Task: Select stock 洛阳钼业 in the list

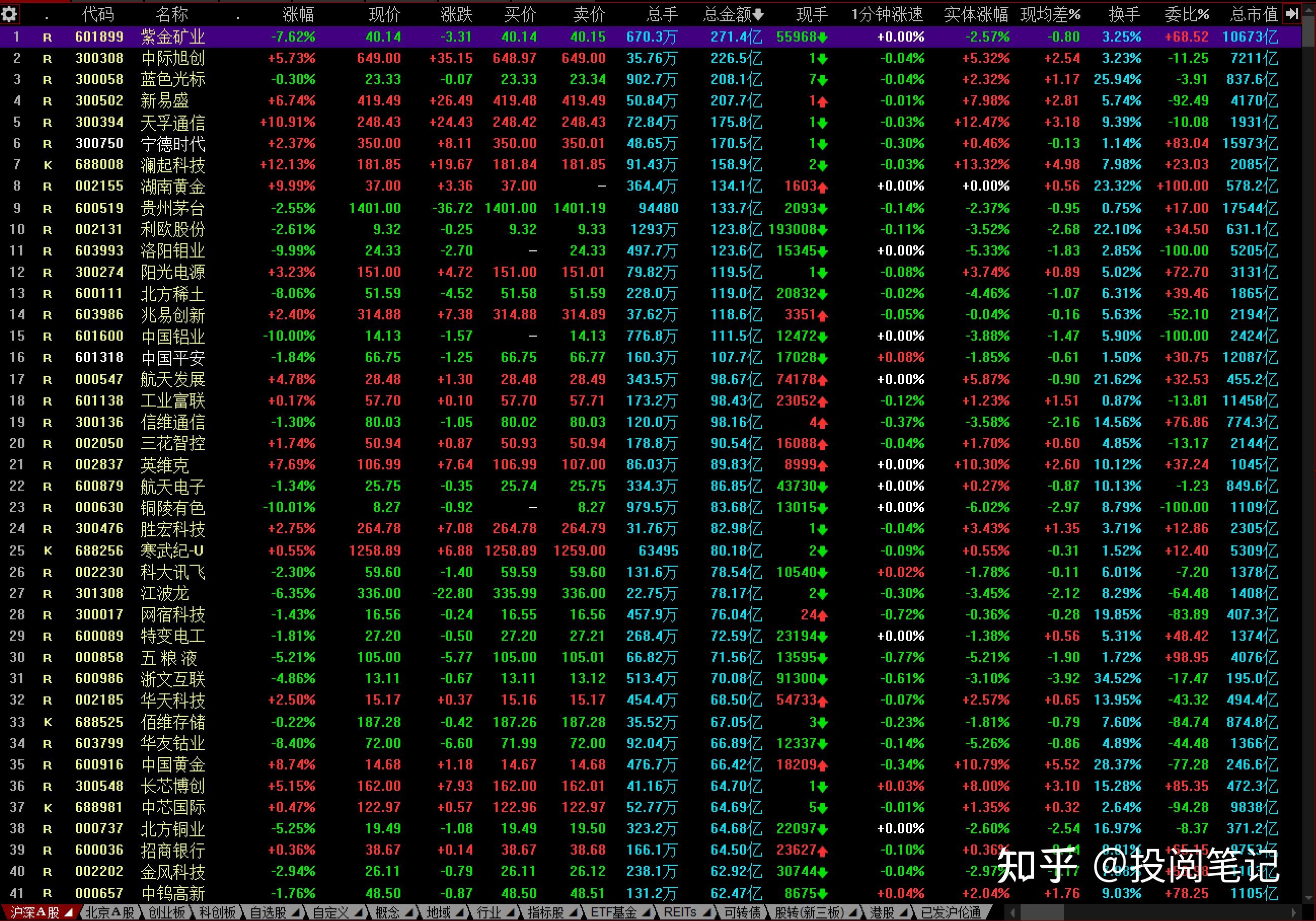Action: [x=172, y=250]
